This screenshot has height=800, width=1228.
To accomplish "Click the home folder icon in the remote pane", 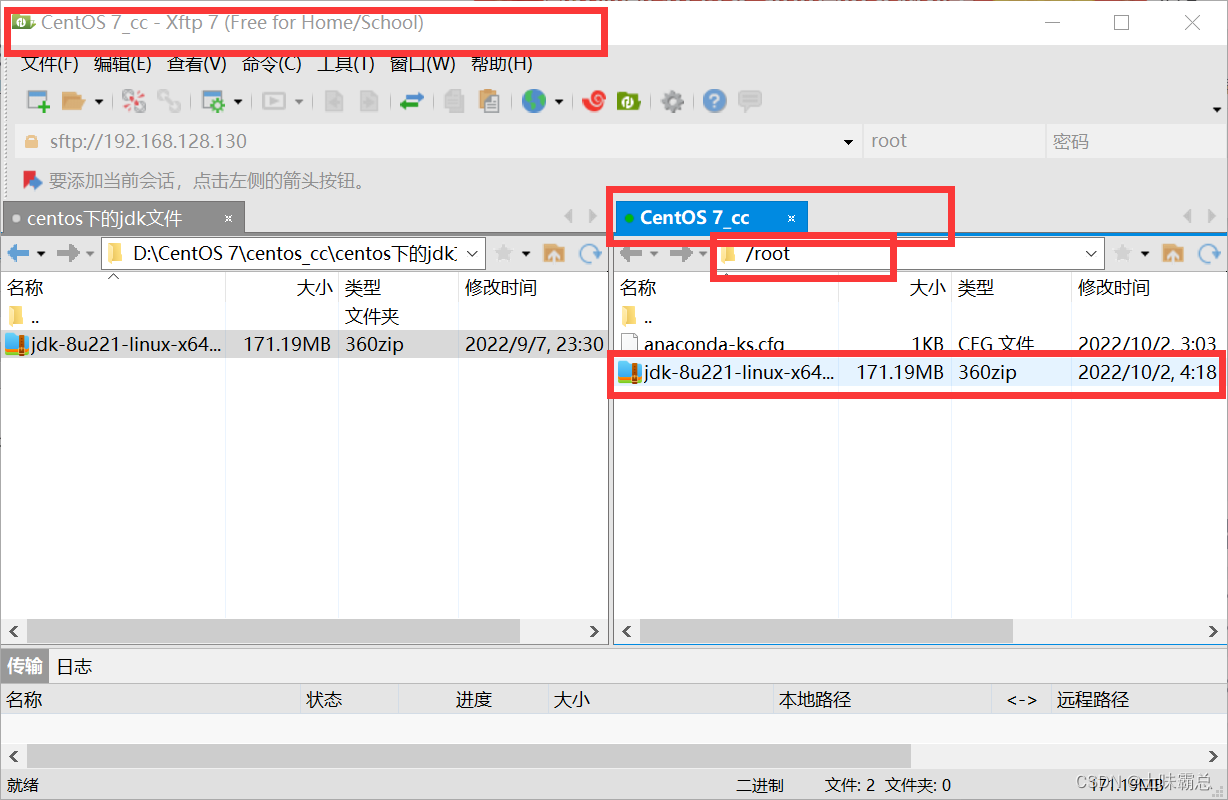I will coord(1173,253).
